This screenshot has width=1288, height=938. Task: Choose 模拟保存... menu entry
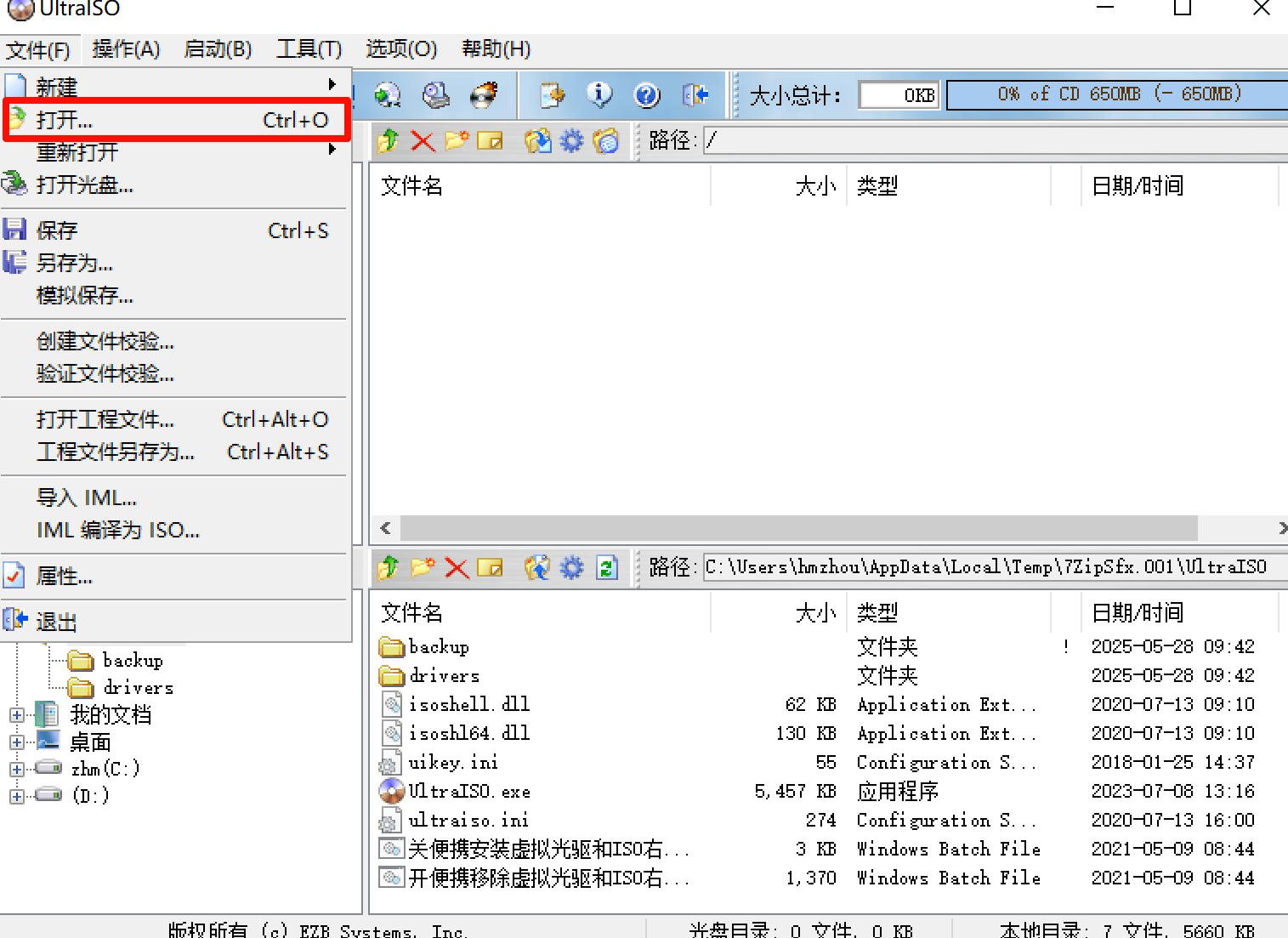point(175,295)
